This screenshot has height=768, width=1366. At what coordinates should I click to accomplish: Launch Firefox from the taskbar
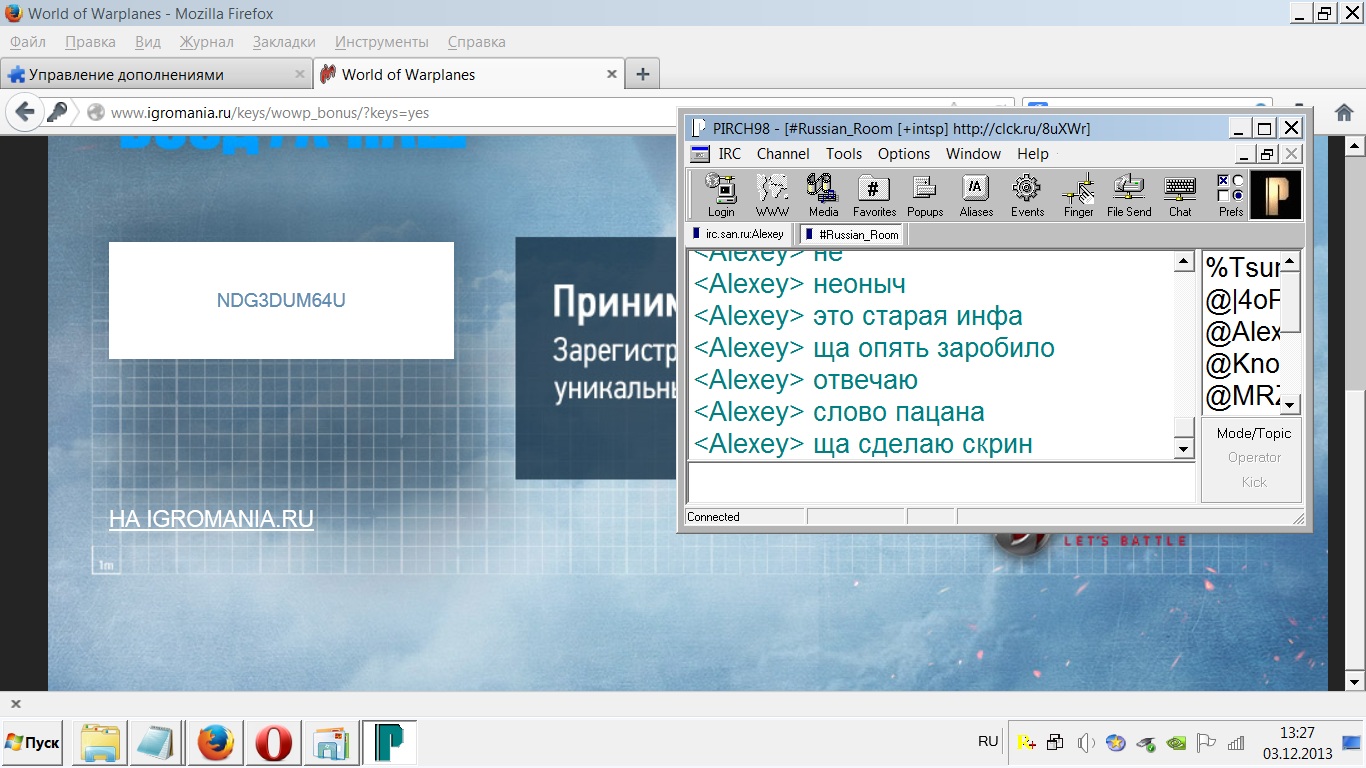pyautogui.click(x=216, y=743)
